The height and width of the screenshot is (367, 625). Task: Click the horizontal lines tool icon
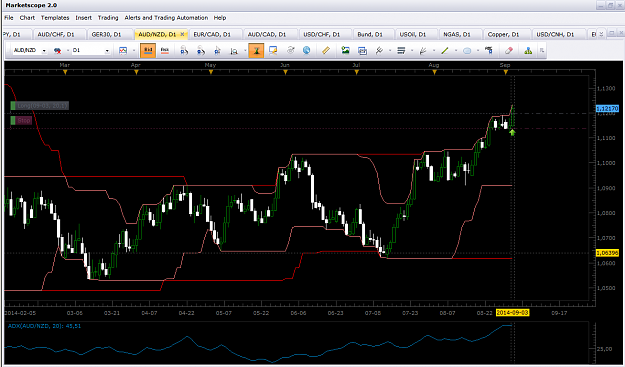[401, 51]
